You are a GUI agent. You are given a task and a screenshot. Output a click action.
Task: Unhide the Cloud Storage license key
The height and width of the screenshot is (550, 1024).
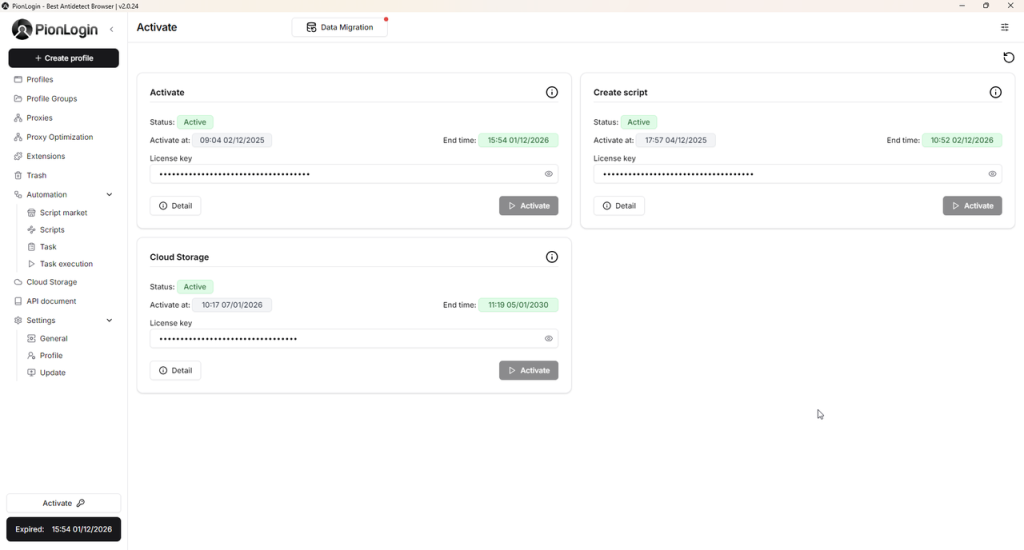click(549, 339)
